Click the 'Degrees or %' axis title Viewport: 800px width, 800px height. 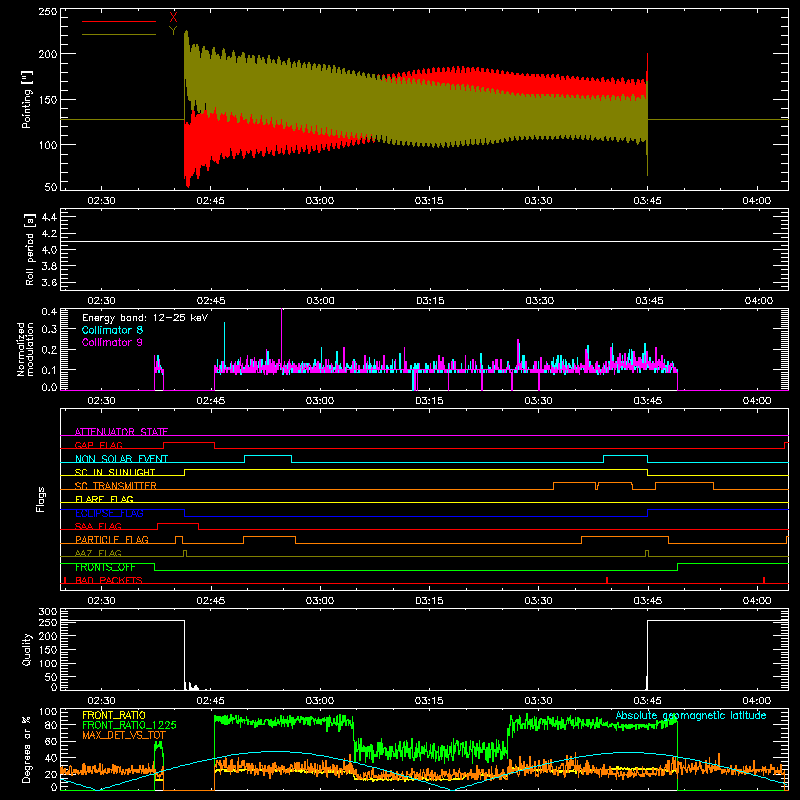pyautogui.click(x=27, y=749)
